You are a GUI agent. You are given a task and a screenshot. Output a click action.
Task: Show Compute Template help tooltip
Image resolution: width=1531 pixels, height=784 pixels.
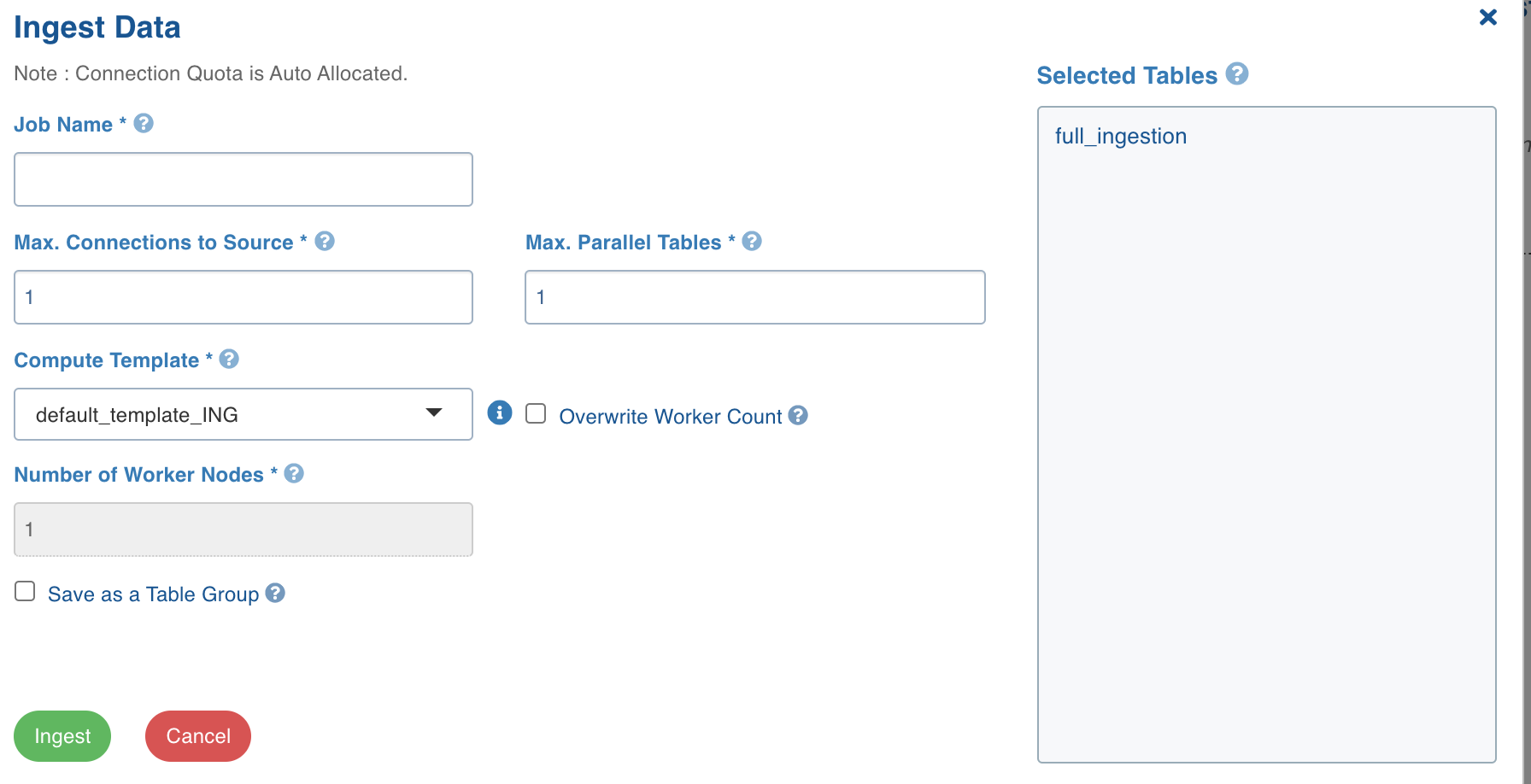(229, 360)
